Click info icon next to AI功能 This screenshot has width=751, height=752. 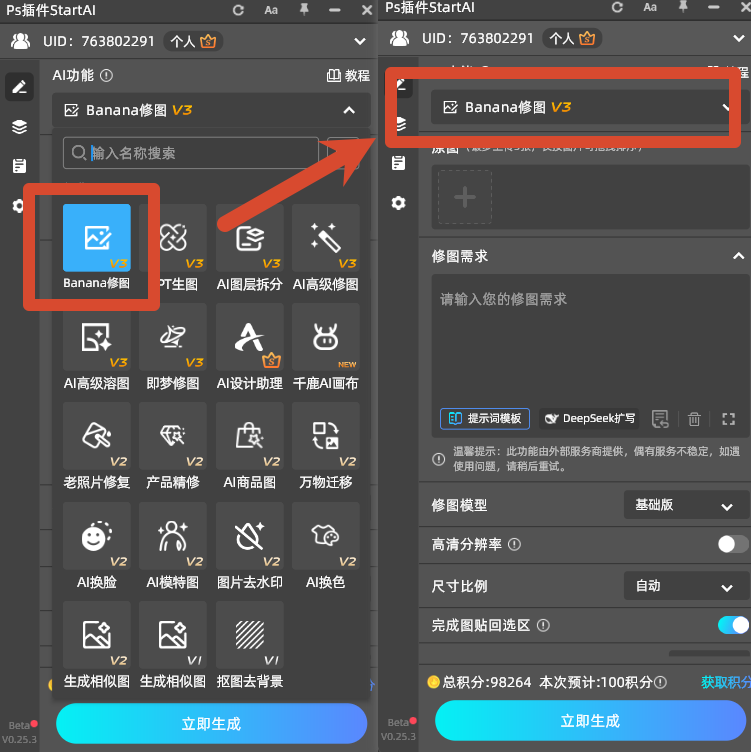106,75
